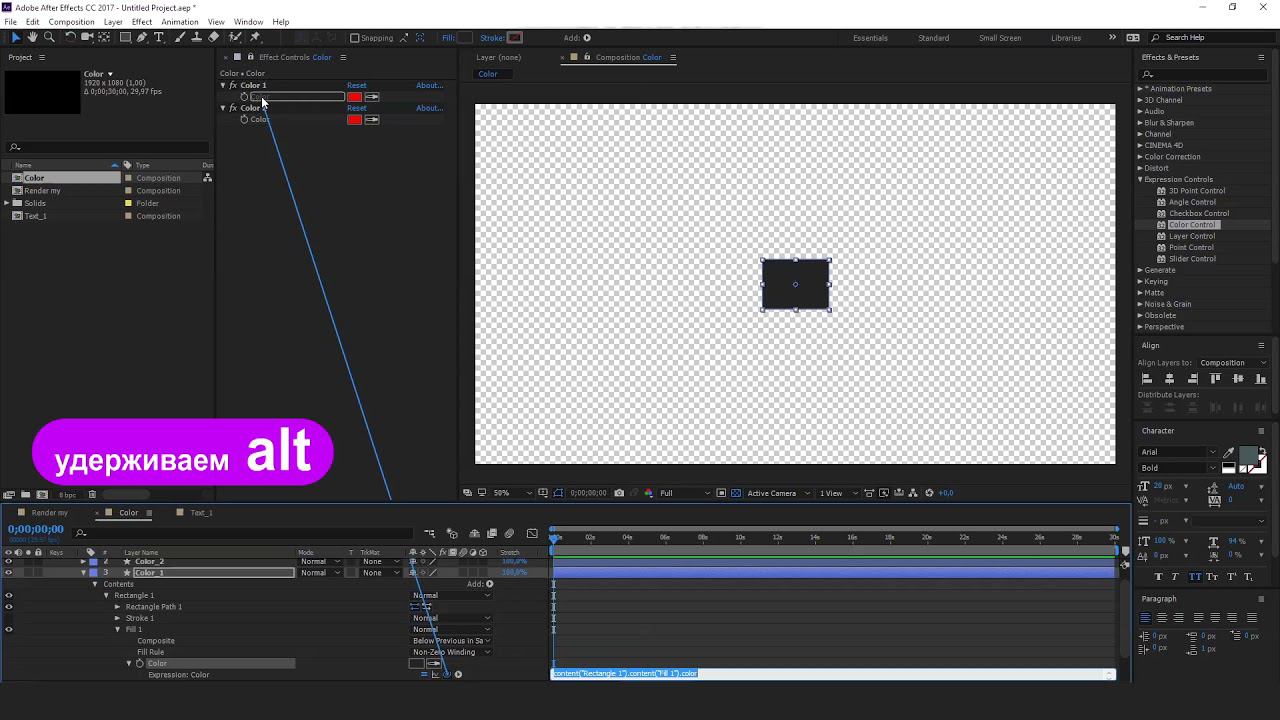Click the Add shape button in toolbar
1280x720 pixels.
pyautogui.click(x=587, y=38)
